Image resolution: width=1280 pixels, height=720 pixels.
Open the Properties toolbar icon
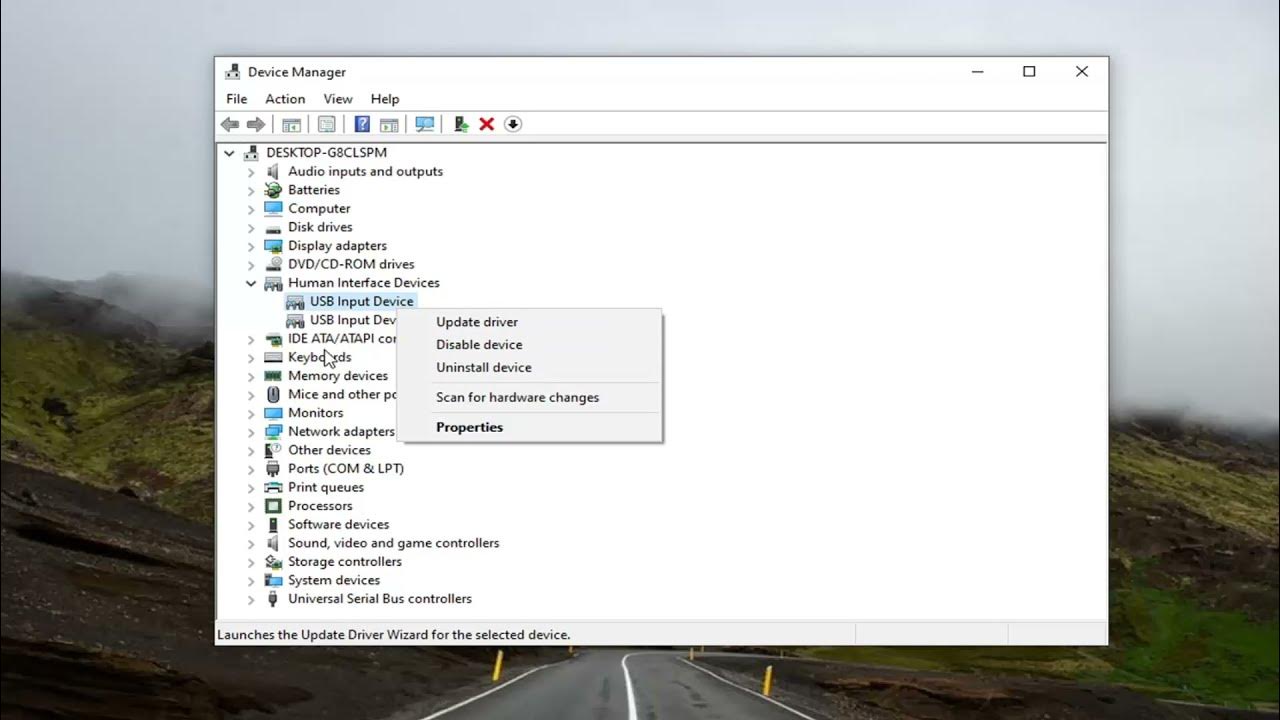coord(326,124)
